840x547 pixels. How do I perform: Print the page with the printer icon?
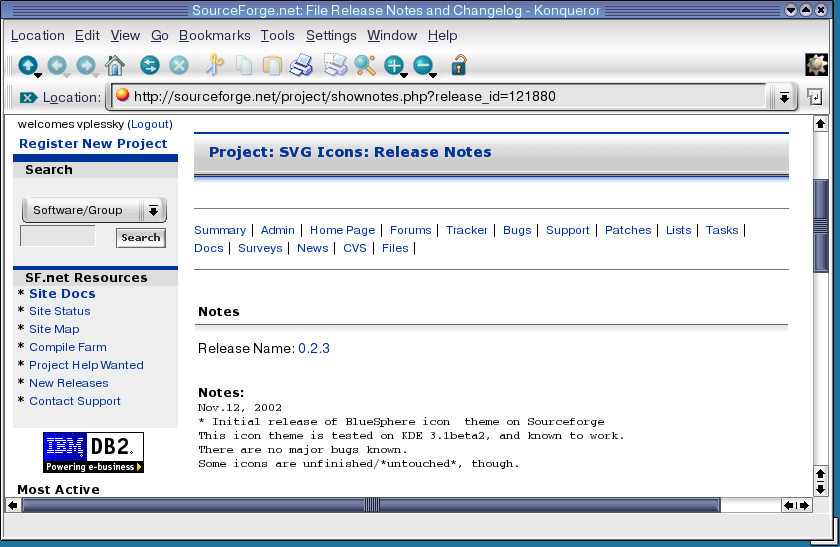tap(301, 65)
